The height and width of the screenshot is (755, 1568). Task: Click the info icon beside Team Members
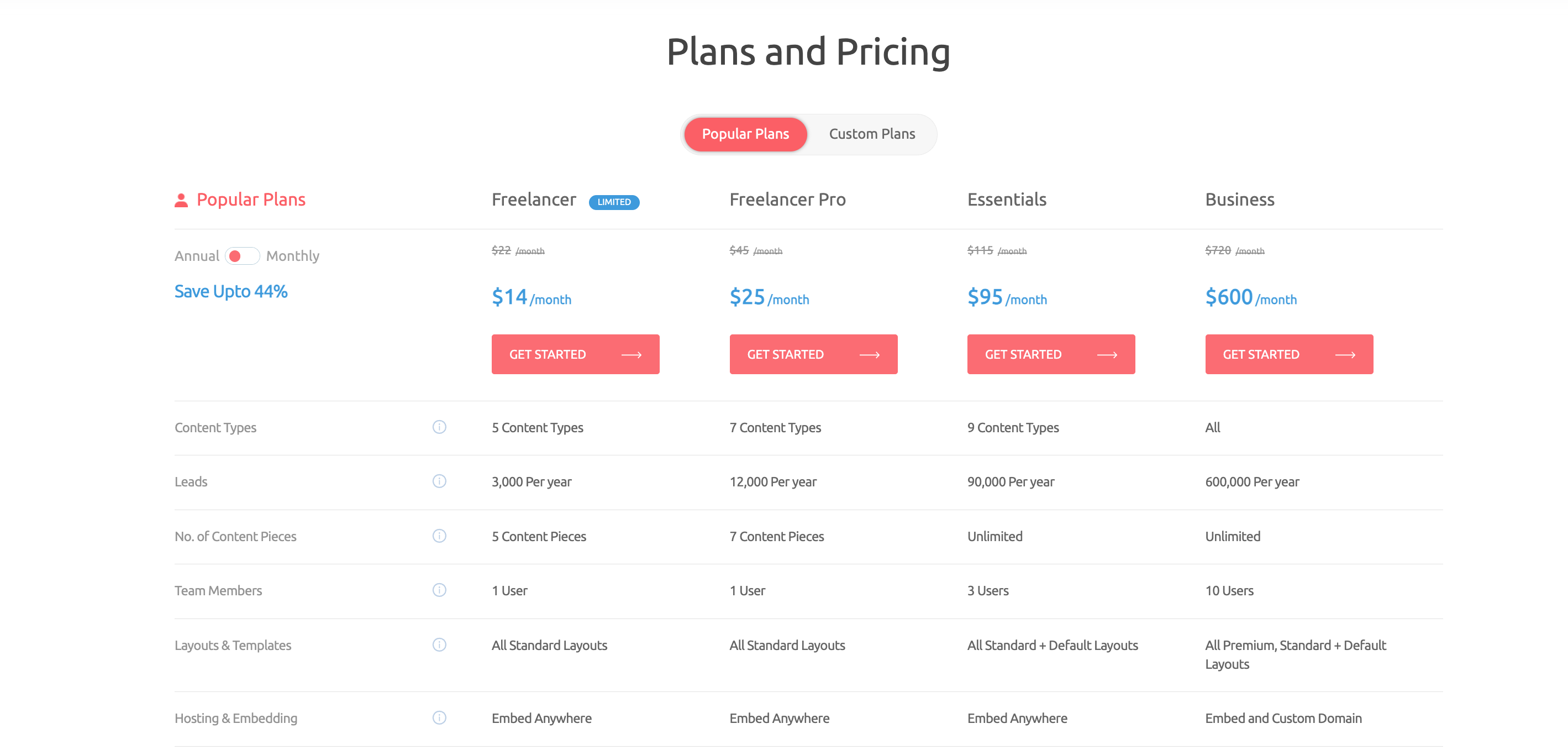(x=439, y=590)
